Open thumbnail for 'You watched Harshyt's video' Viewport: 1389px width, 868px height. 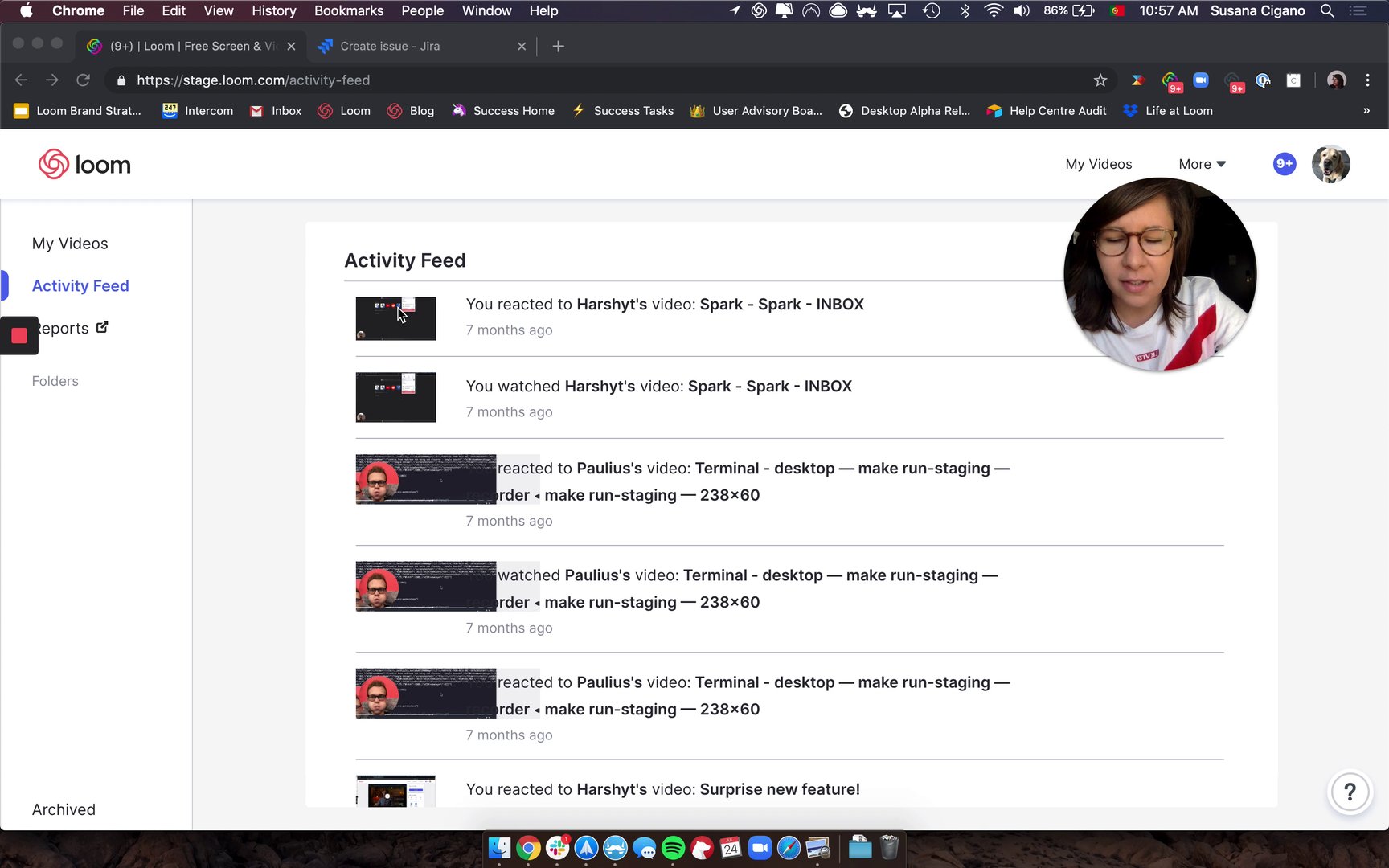(x=395, y=397)
